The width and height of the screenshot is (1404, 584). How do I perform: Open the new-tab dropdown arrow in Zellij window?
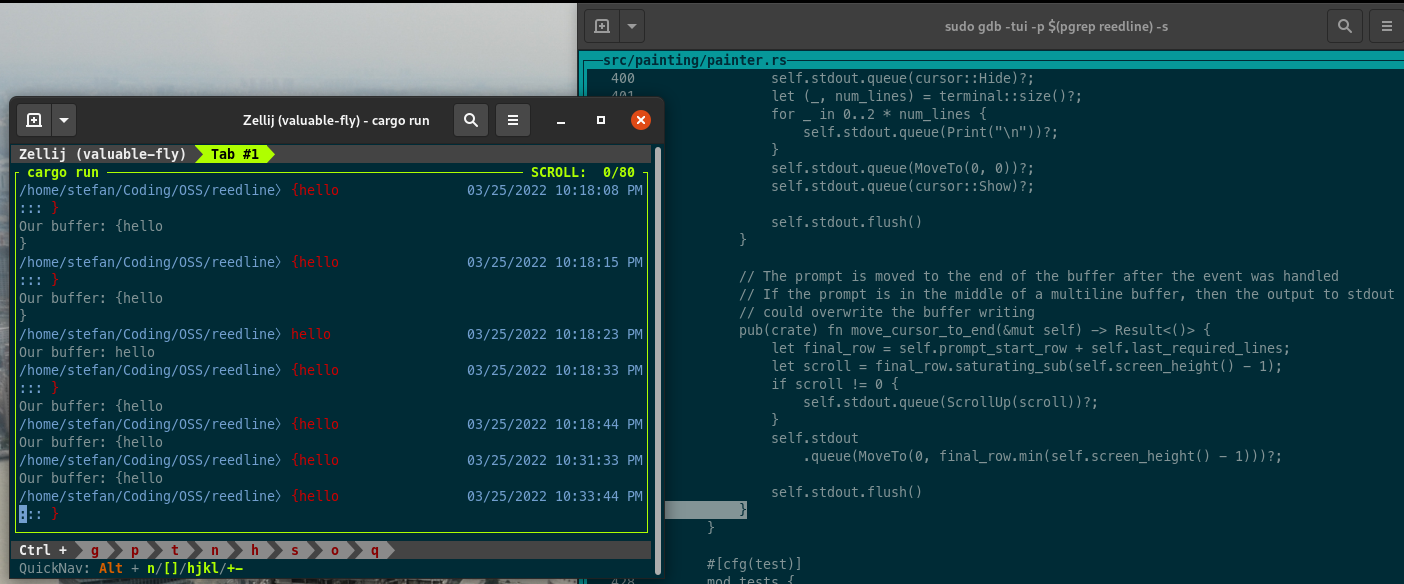pos(62,119)
